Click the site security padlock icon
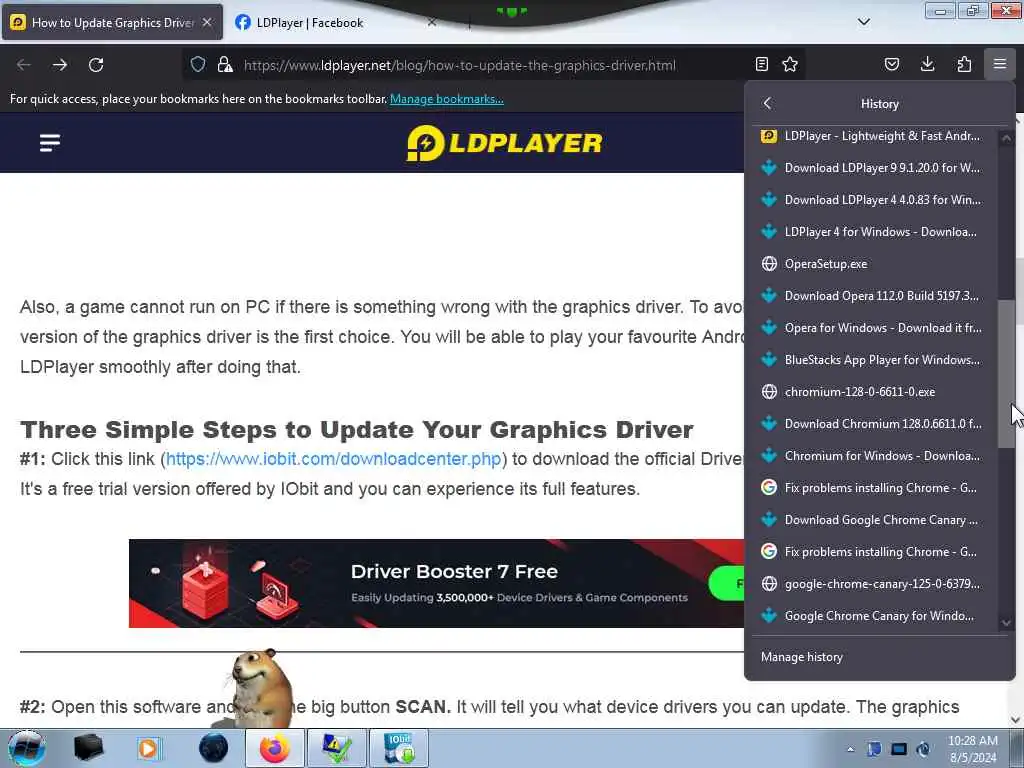 225,64
